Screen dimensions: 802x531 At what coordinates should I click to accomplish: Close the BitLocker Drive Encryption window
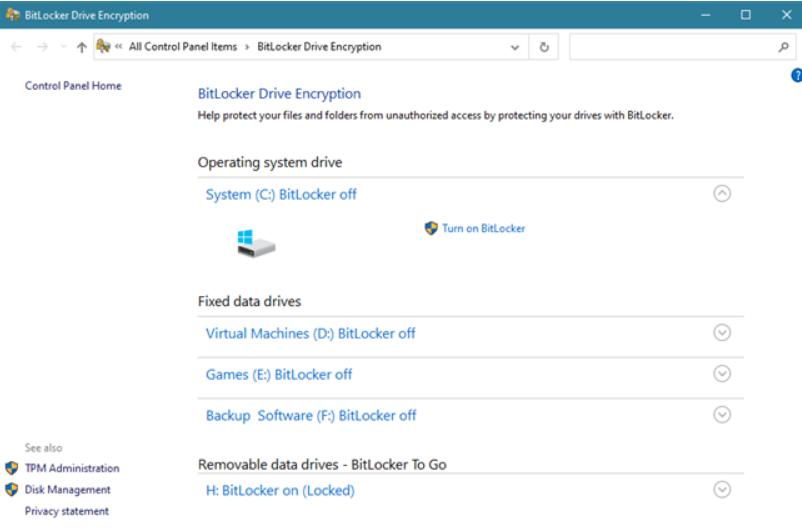point(787,15)
